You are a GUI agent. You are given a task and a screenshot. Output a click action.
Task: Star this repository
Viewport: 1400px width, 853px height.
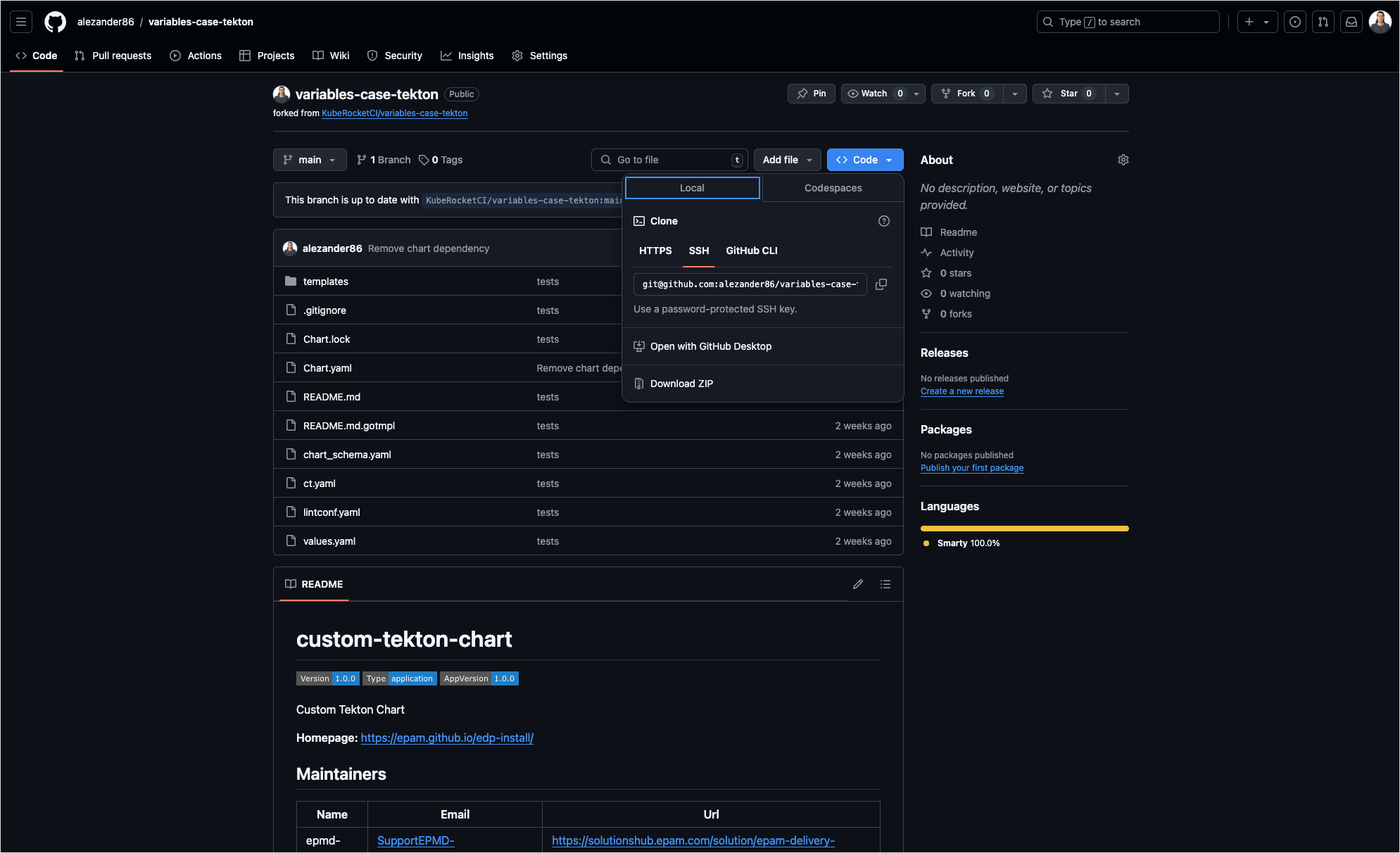(1068, 94)
